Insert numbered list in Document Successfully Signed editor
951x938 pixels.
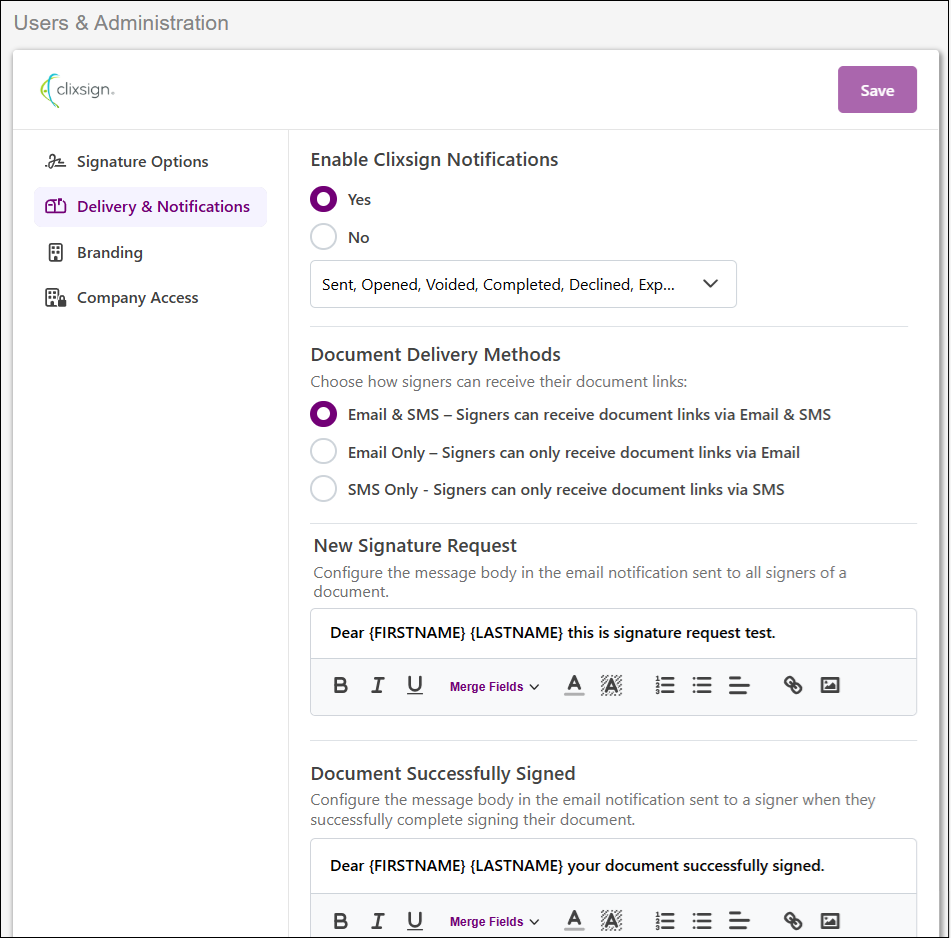click(665, 921)
